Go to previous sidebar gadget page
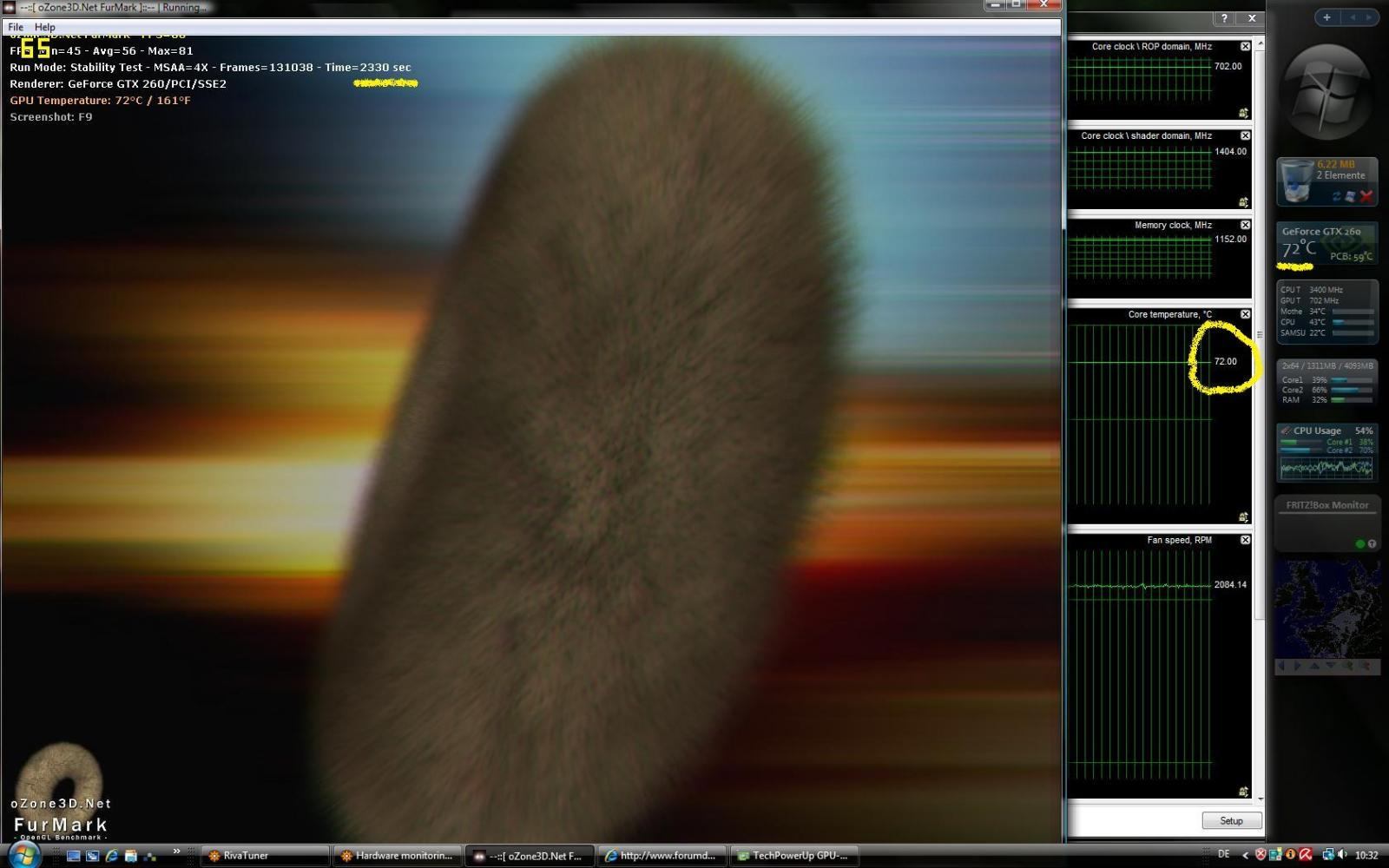The height and width of the screenshot is (868, 1389). coord(1351,17)
